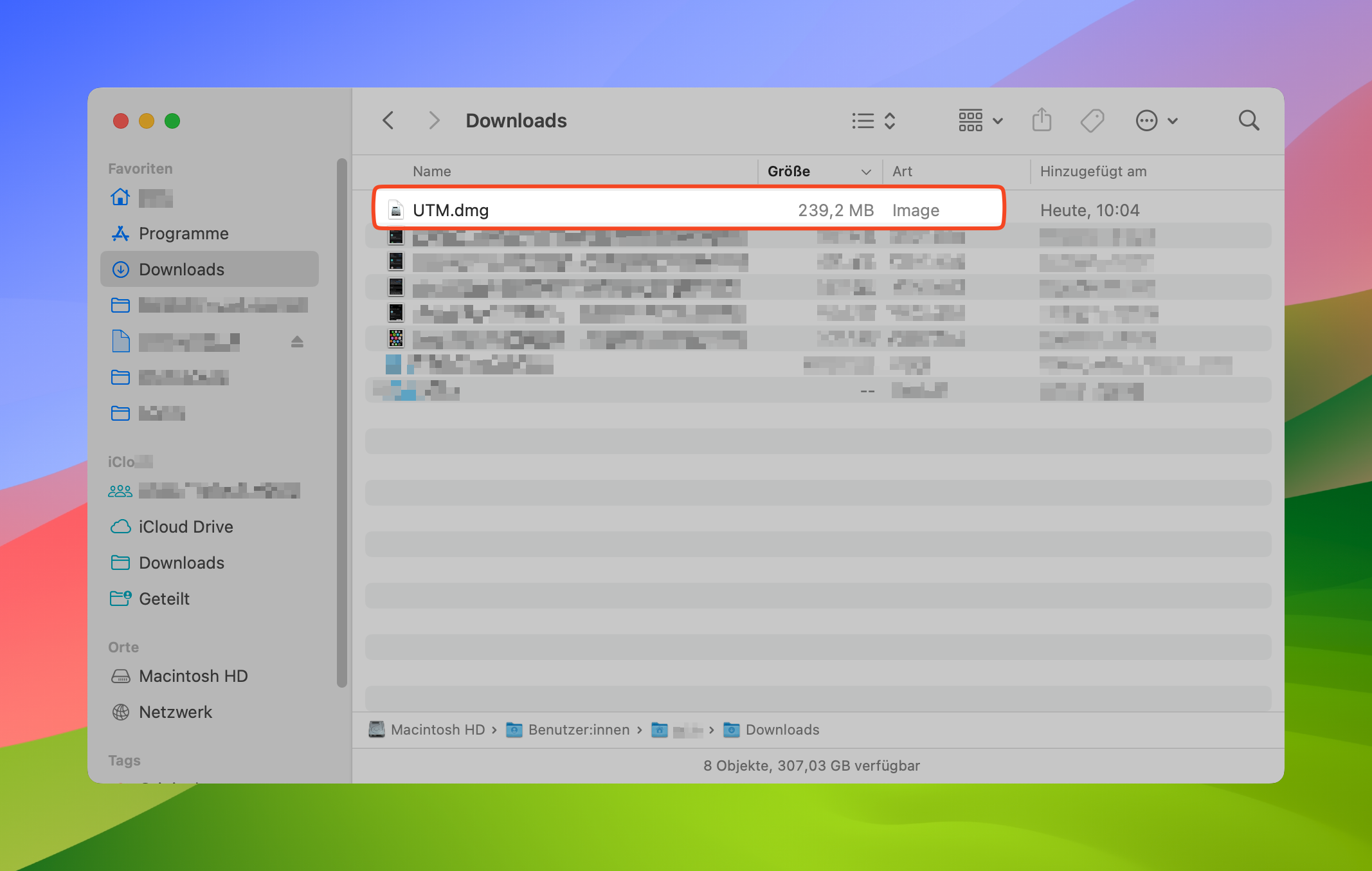Sort by Name column header

[432, 171]
